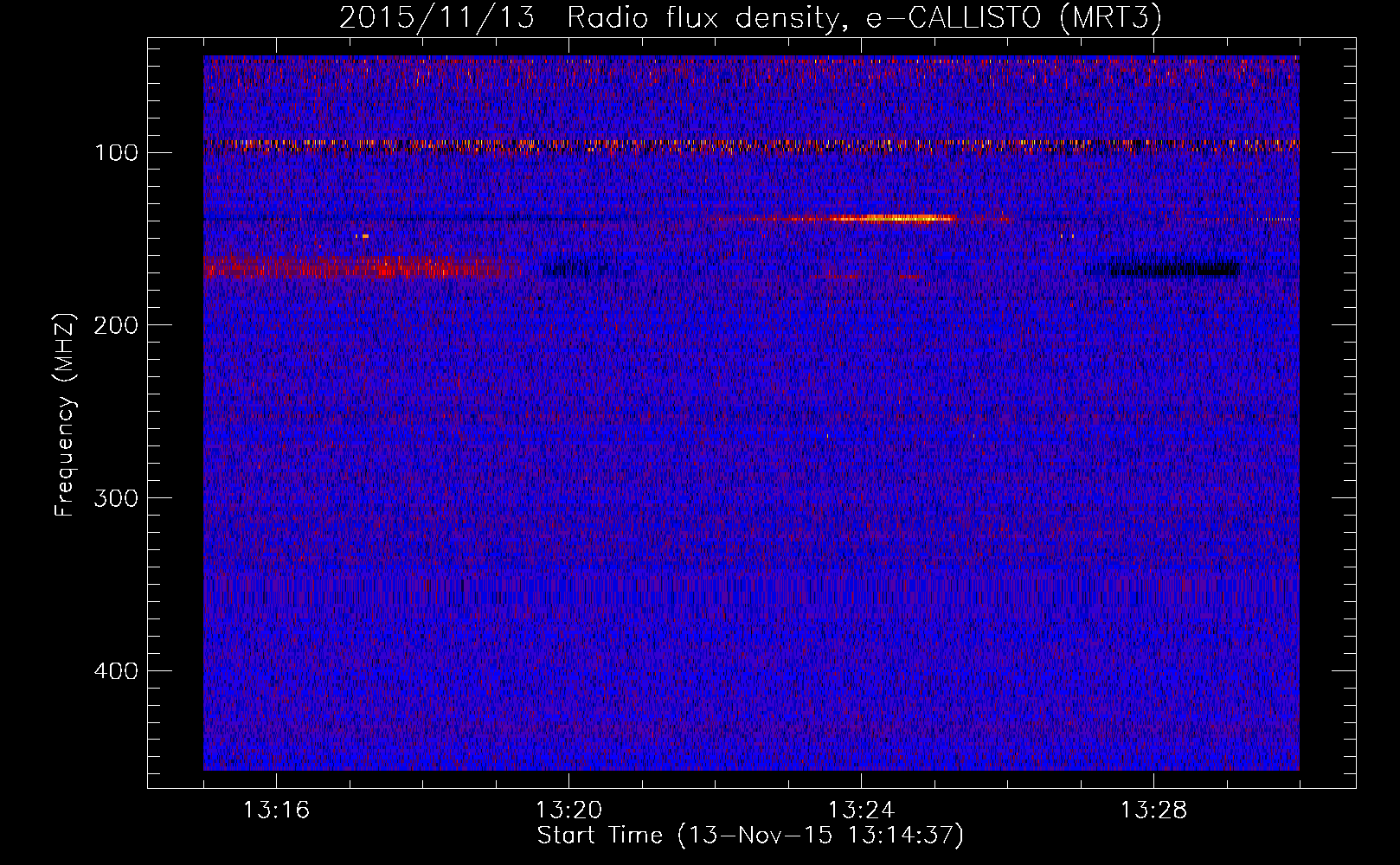This screenshot has width=1400, height=865.
Task: Click the 13:16 time tick label
Action: [x=276, y=811]
